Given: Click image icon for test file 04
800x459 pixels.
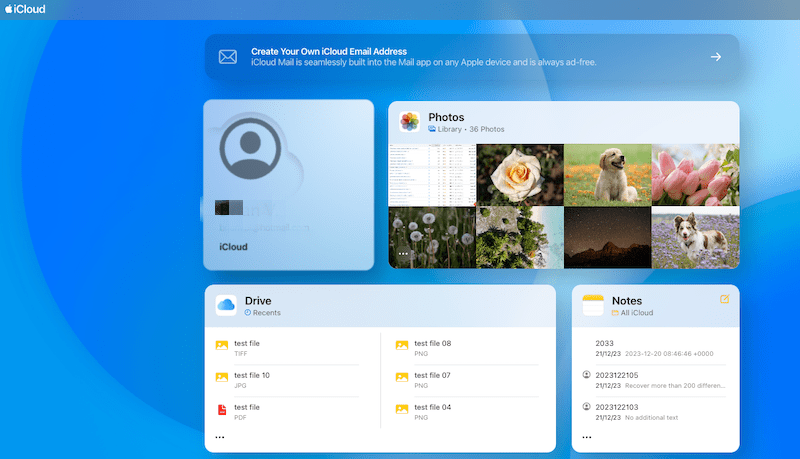Looking at the screenshot, I should pyautogui.click(x=402, y=409).
